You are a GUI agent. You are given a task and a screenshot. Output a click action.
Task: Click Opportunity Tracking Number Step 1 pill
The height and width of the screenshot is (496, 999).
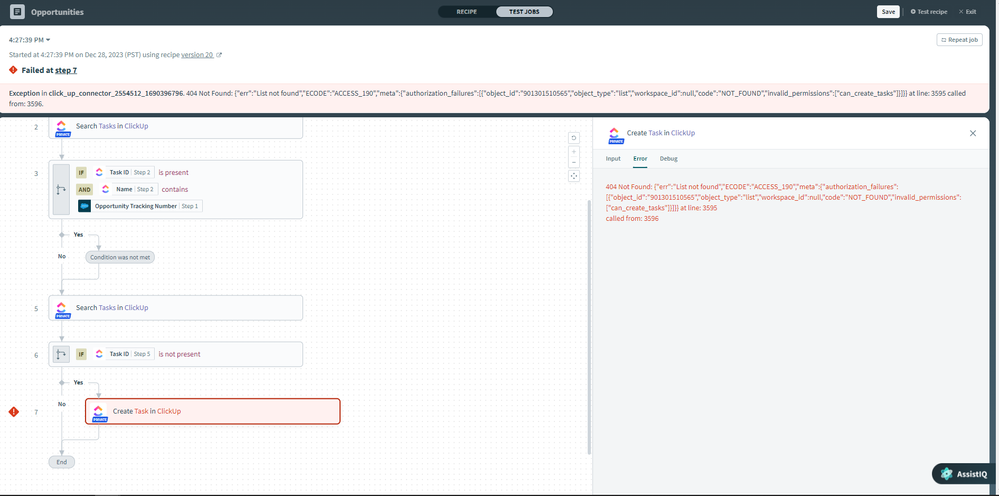(140, 206)
